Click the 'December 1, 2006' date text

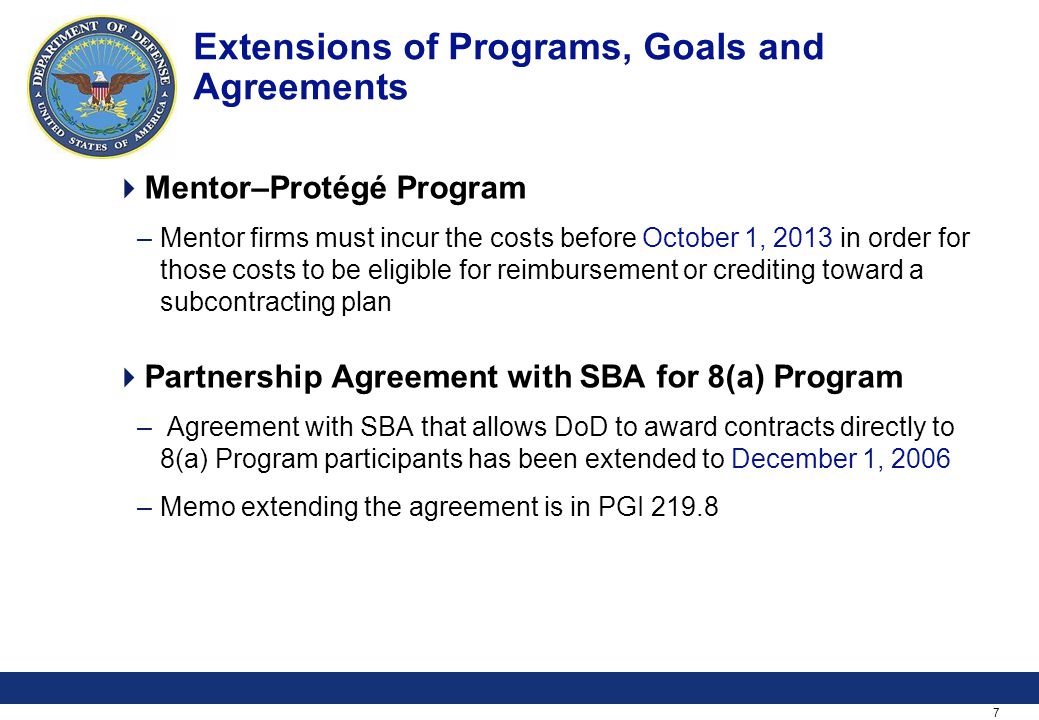tap(840, 458)
